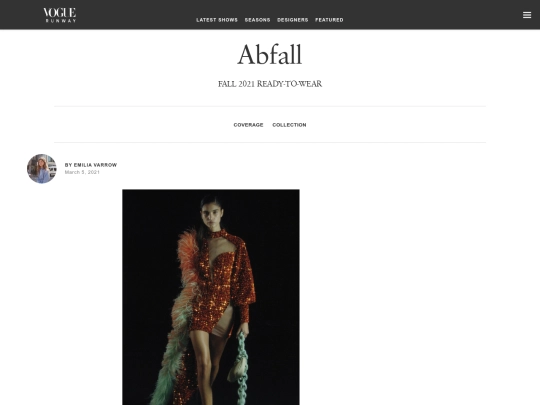Open the author's circular avatar photo

point(42,168)
